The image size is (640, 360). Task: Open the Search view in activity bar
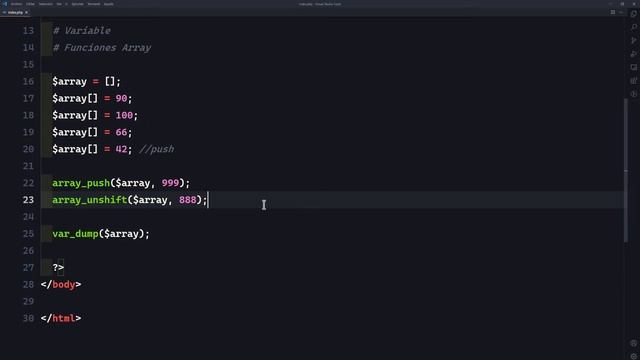point(633,27)
